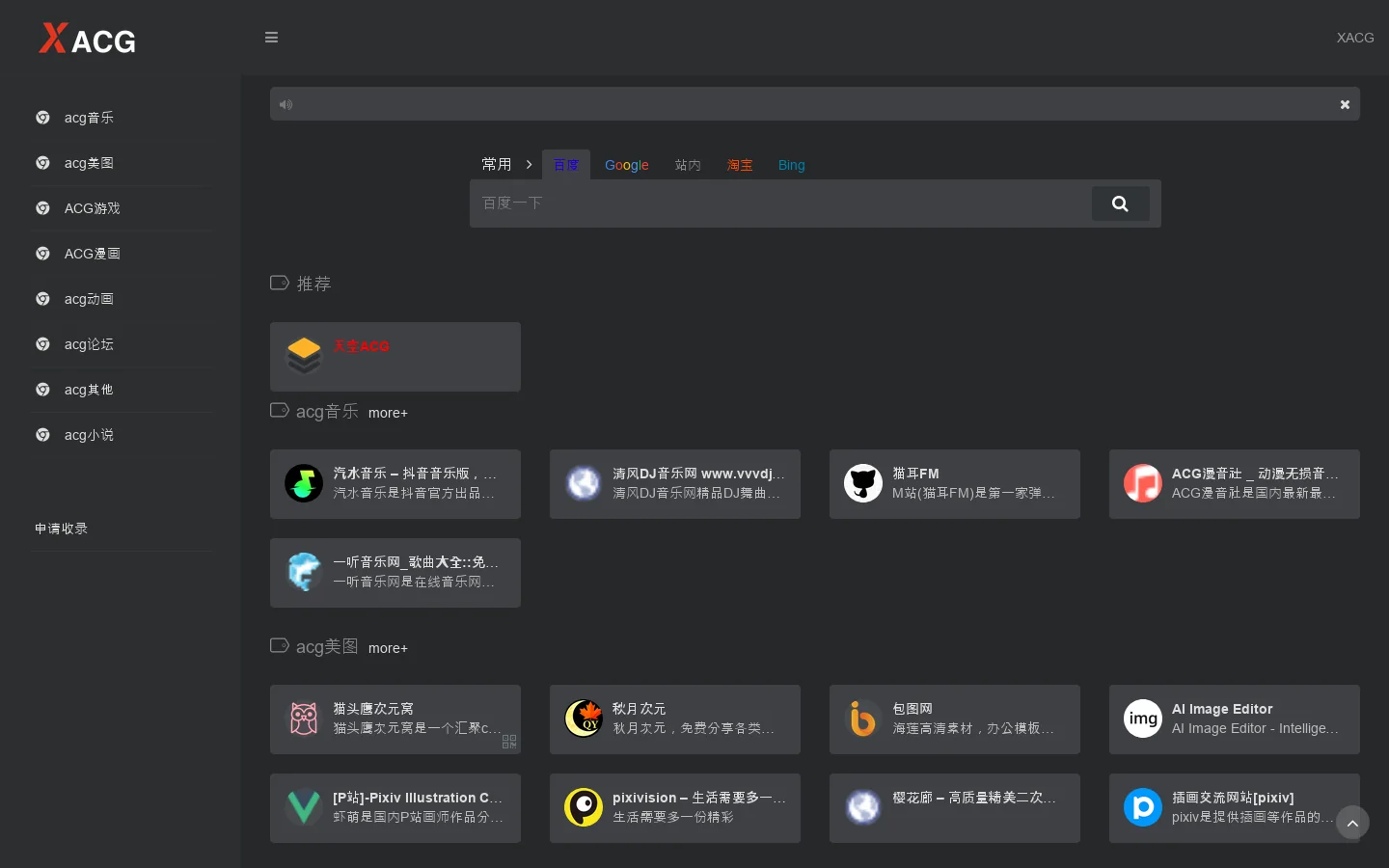Open acg其他 in the sidebar
The height and width of the screenshot is (868, 1389).
click(x=89, y=390)
